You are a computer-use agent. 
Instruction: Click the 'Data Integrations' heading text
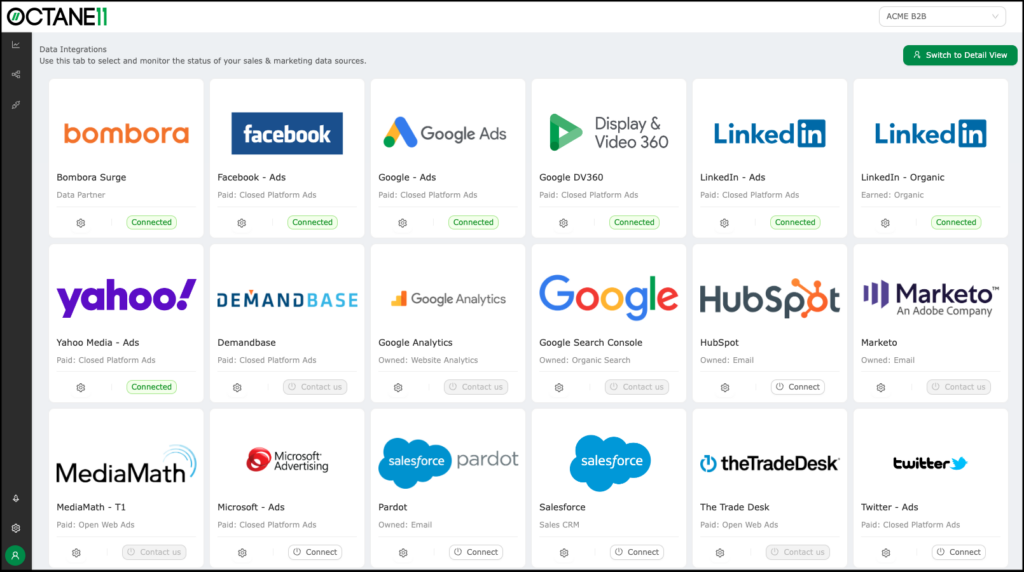(72, 49)
